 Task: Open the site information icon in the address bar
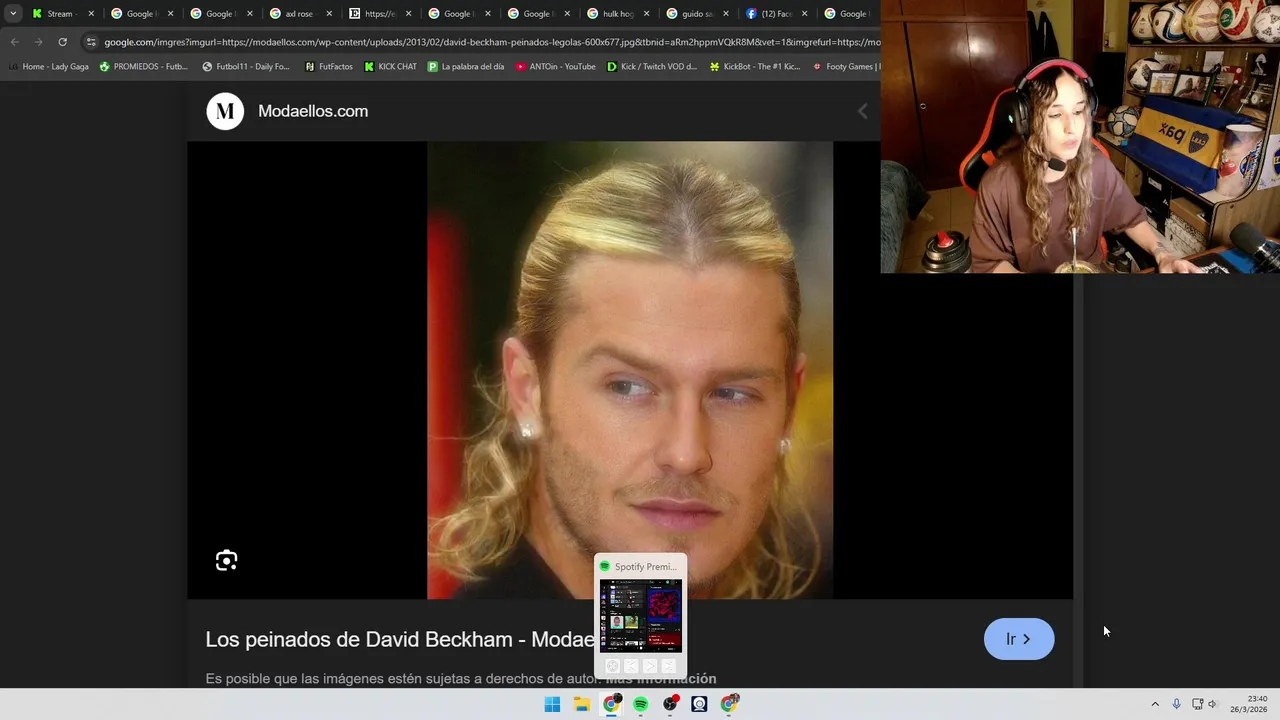pos(91,42)
